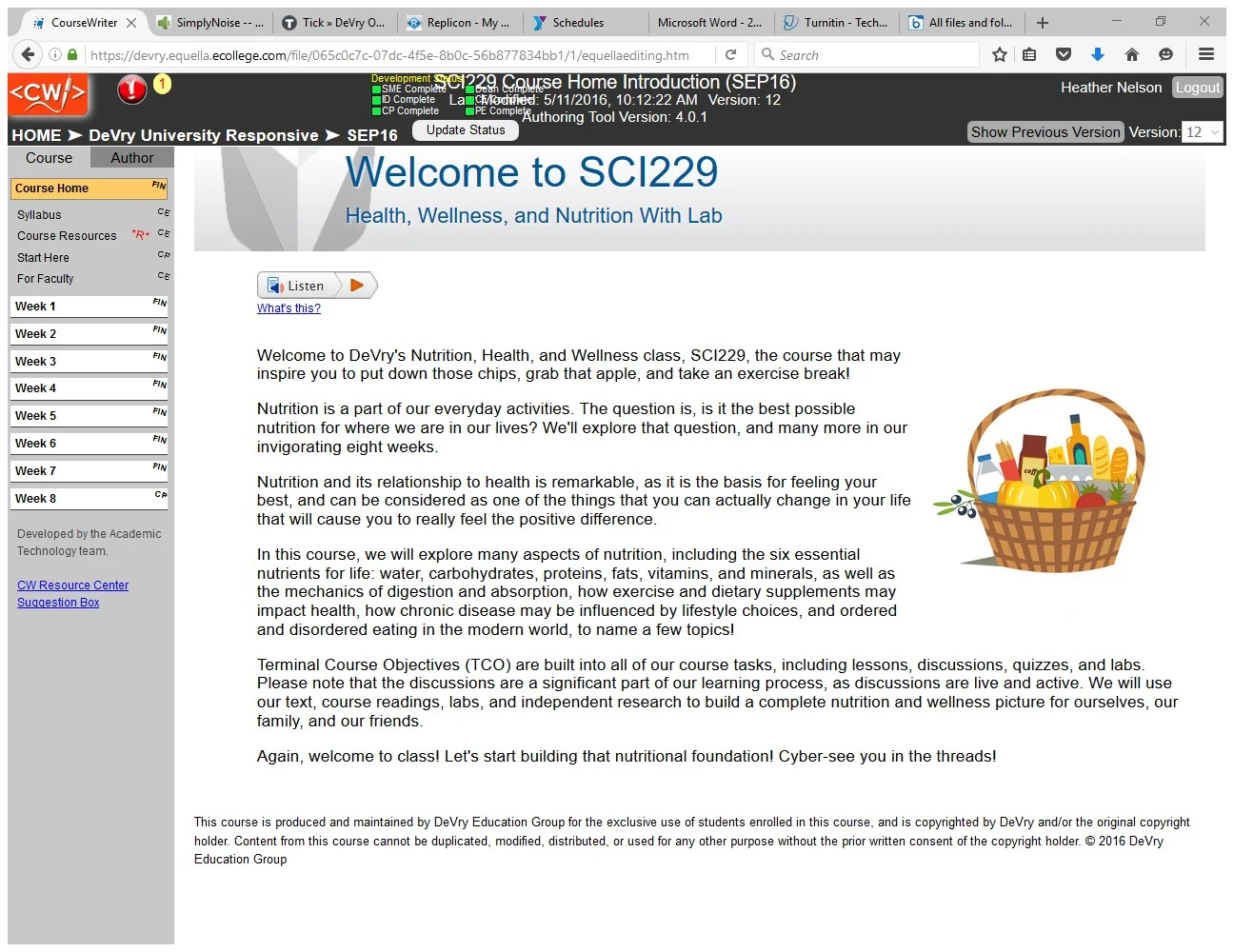Click SEP16 in the breadcrumb
Image resolution: width=1234 pixels, height=952 pixels.
372,135
